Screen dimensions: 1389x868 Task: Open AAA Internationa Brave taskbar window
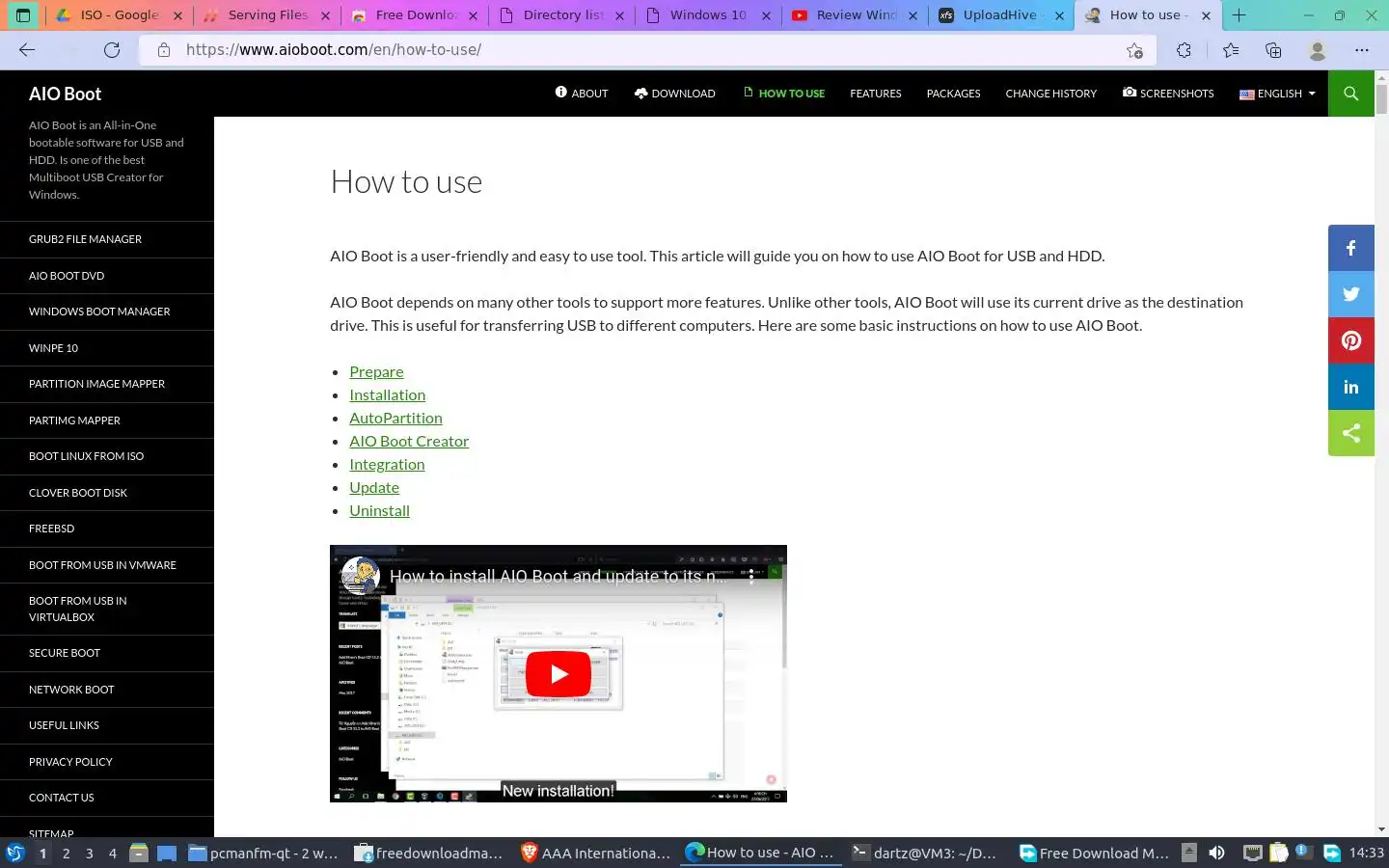coord(596,853)
